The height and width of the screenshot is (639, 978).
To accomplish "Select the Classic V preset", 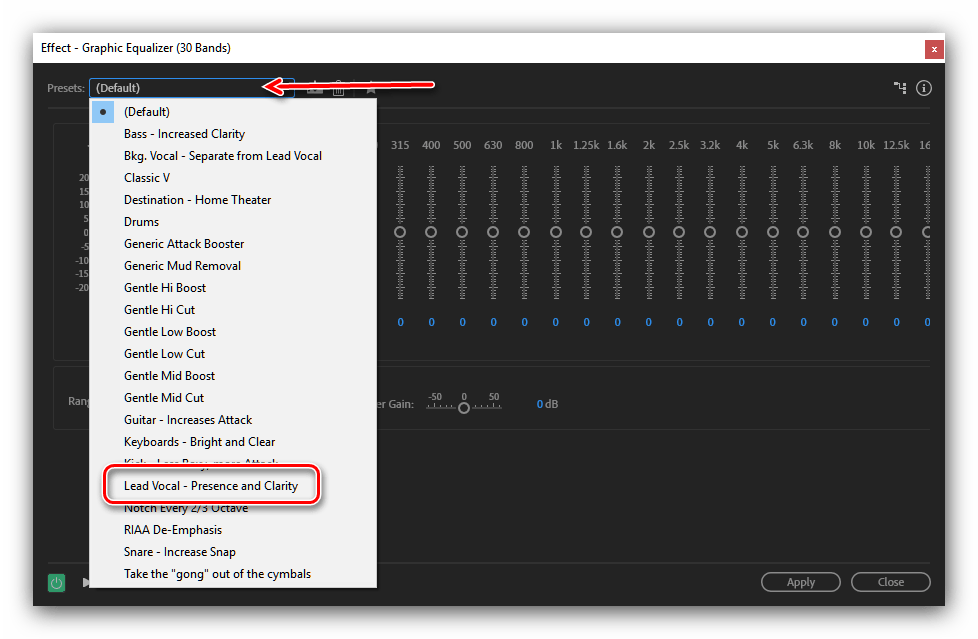I will click(x=234, y=178).
